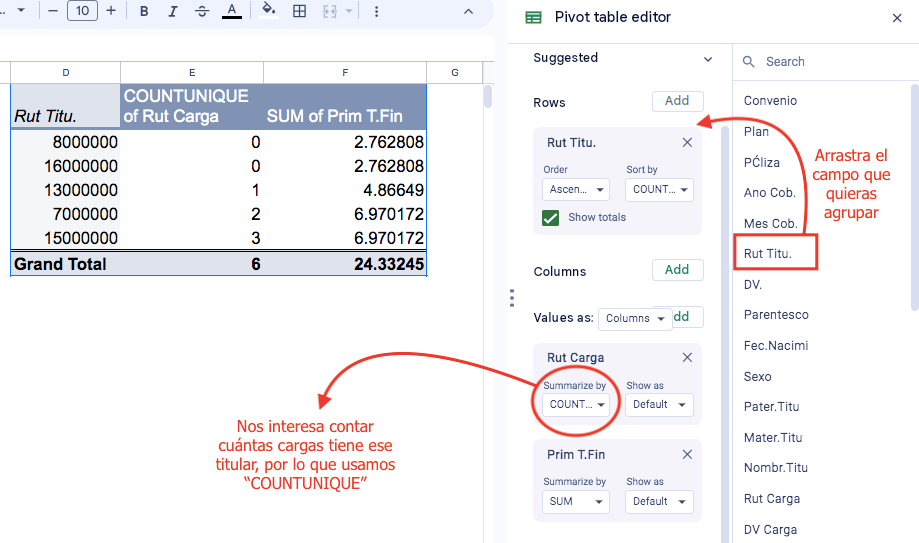The image size is (919, 543).
Task: Toggle the Show totals checkbox
Action: 550,218
